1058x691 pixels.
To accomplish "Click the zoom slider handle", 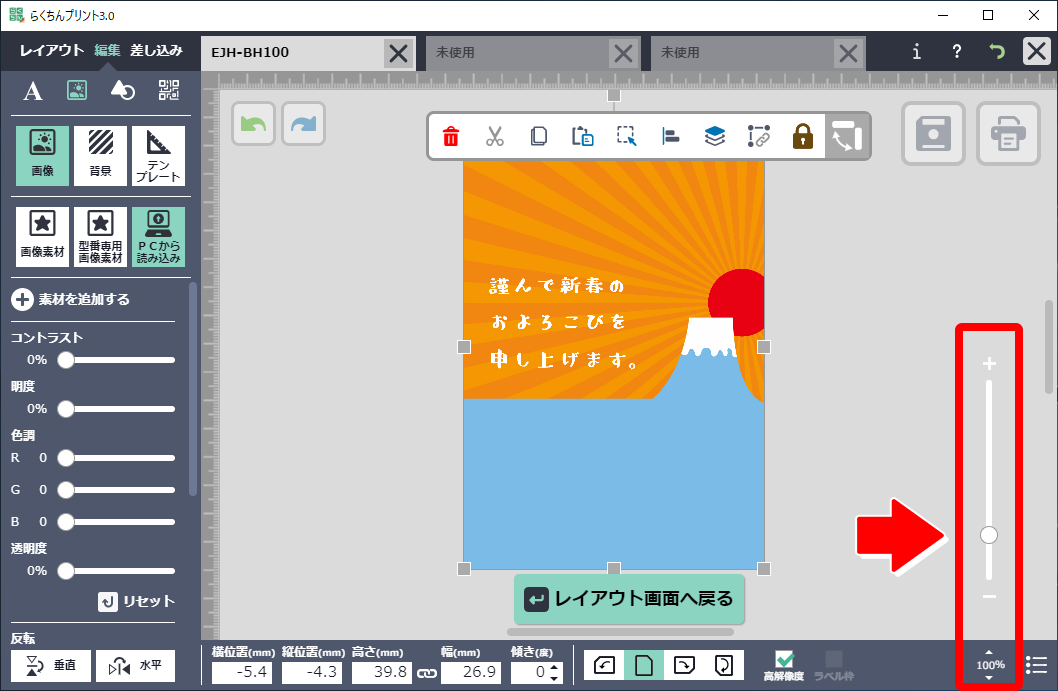I will pos(989,535).
